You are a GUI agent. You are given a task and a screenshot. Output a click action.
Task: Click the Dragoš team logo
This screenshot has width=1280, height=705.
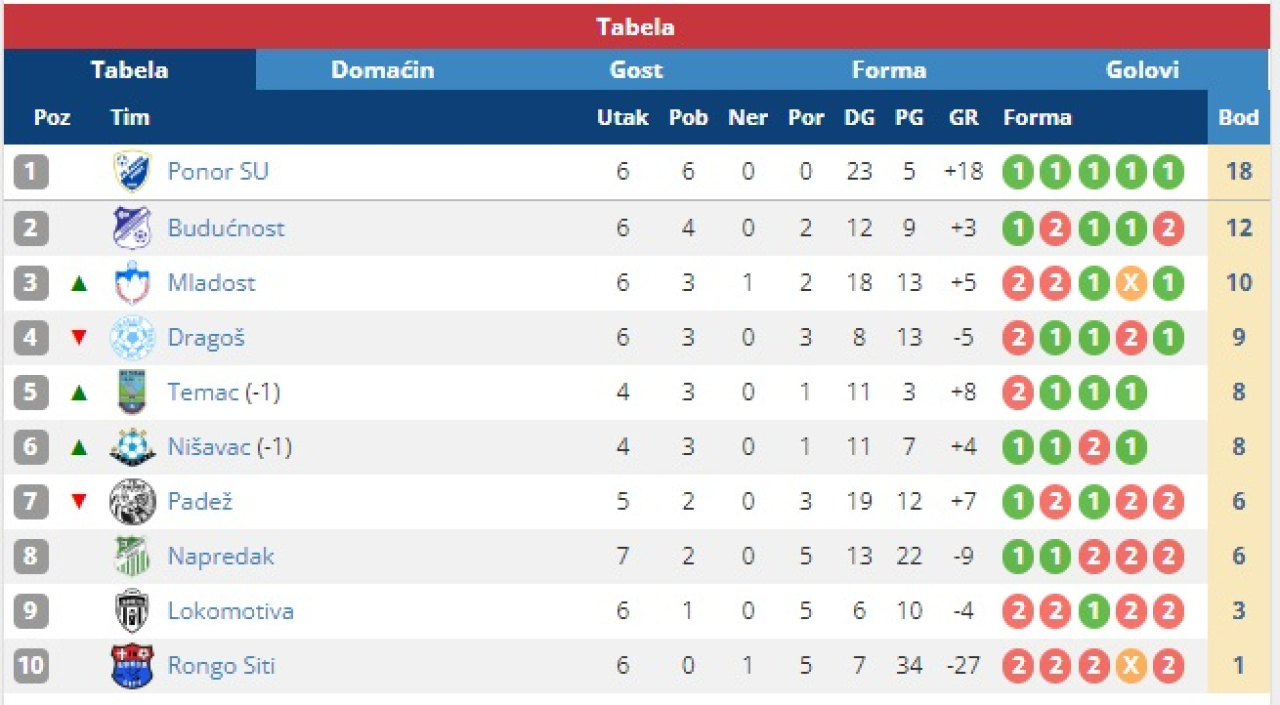tap(132, 338)
